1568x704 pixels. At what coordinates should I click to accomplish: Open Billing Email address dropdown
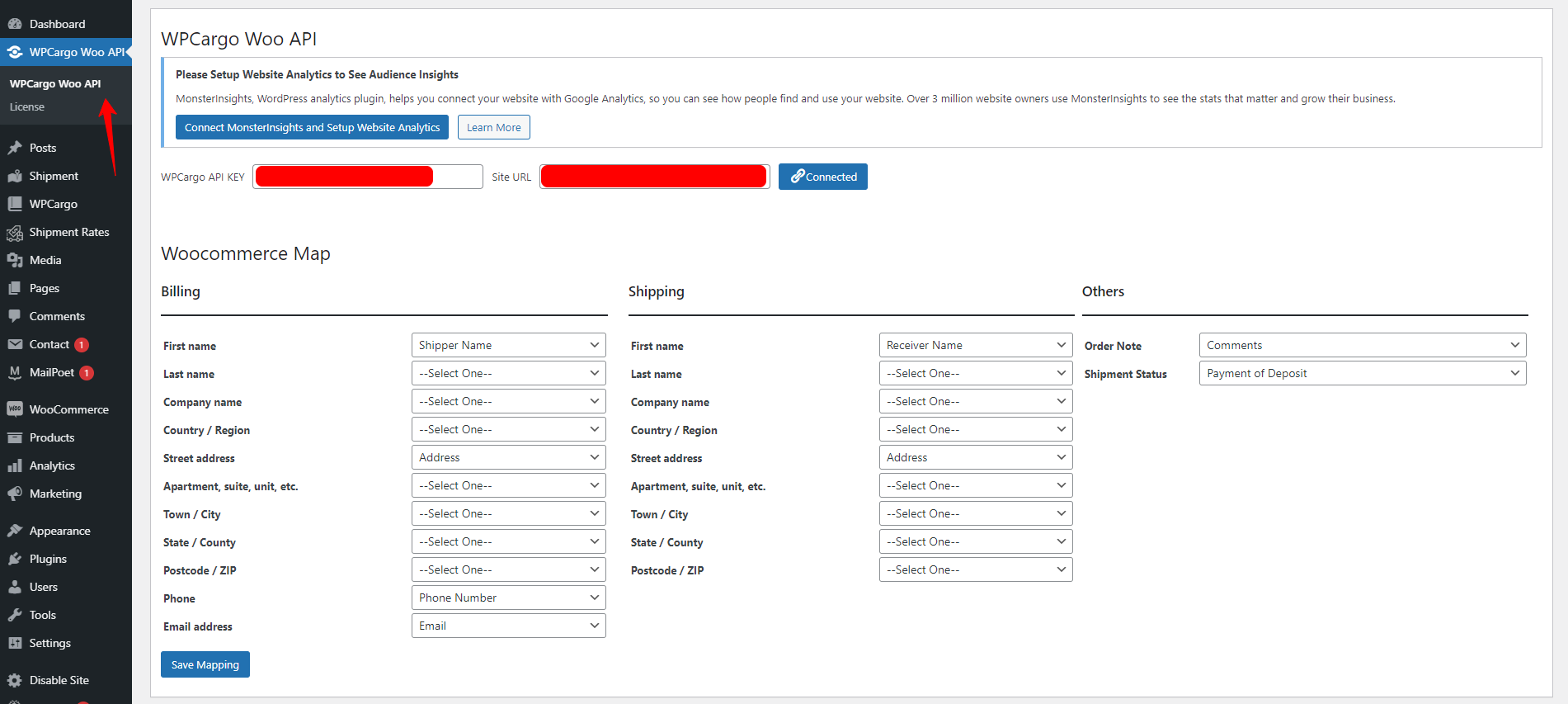508,626
